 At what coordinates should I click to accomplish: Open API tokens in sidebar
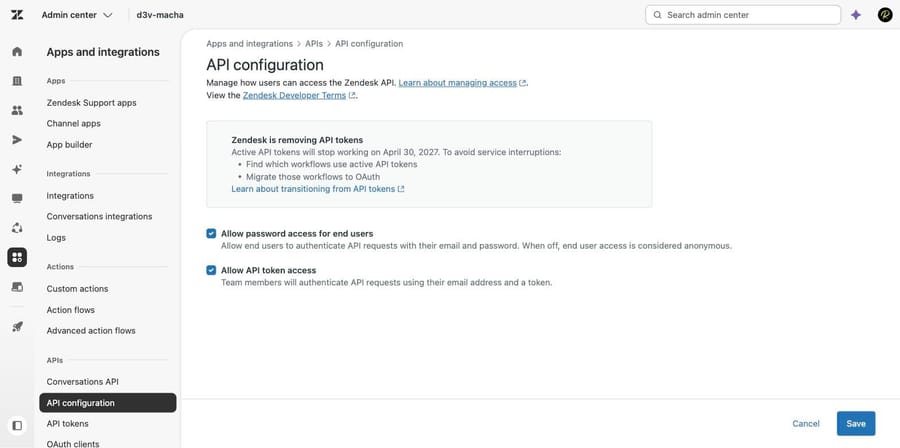point(68,423)
